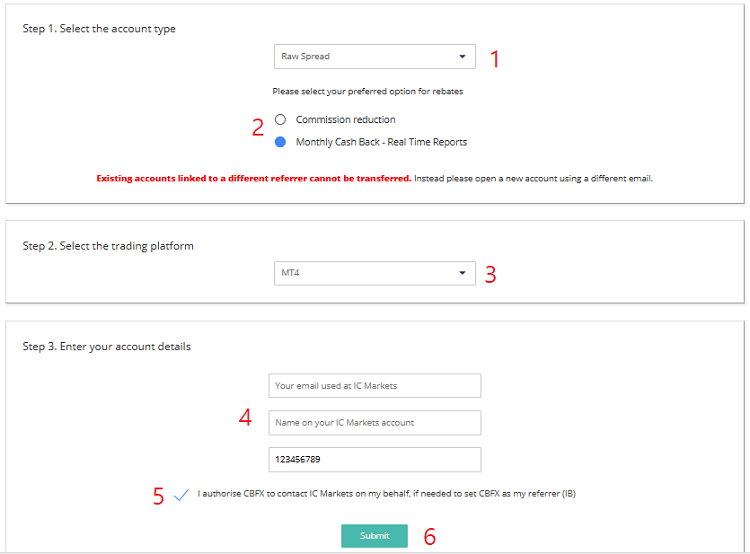This screenshot has width=750, height=554.
Task: Click the field containing 123456789
Action: [x=375, y=460]
